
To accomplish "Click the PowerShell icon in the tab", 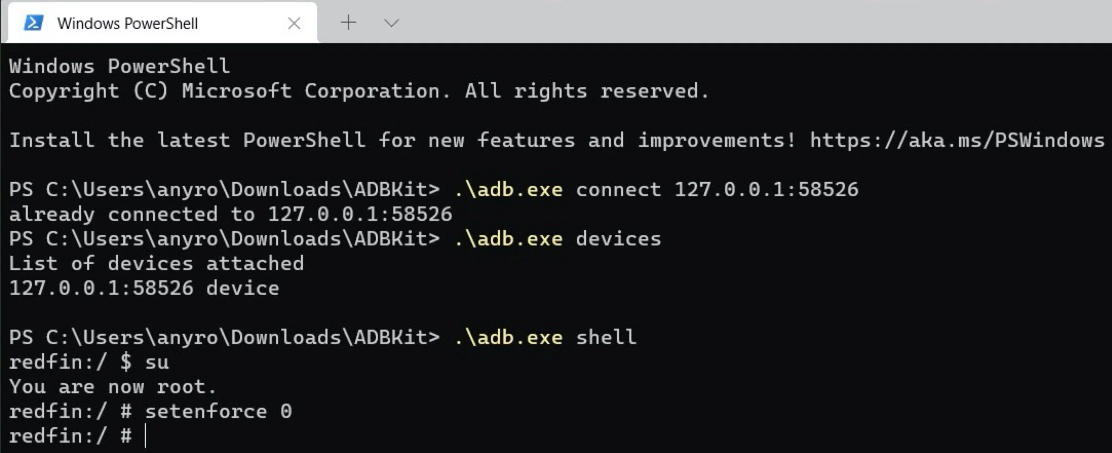I will point(32,23).
